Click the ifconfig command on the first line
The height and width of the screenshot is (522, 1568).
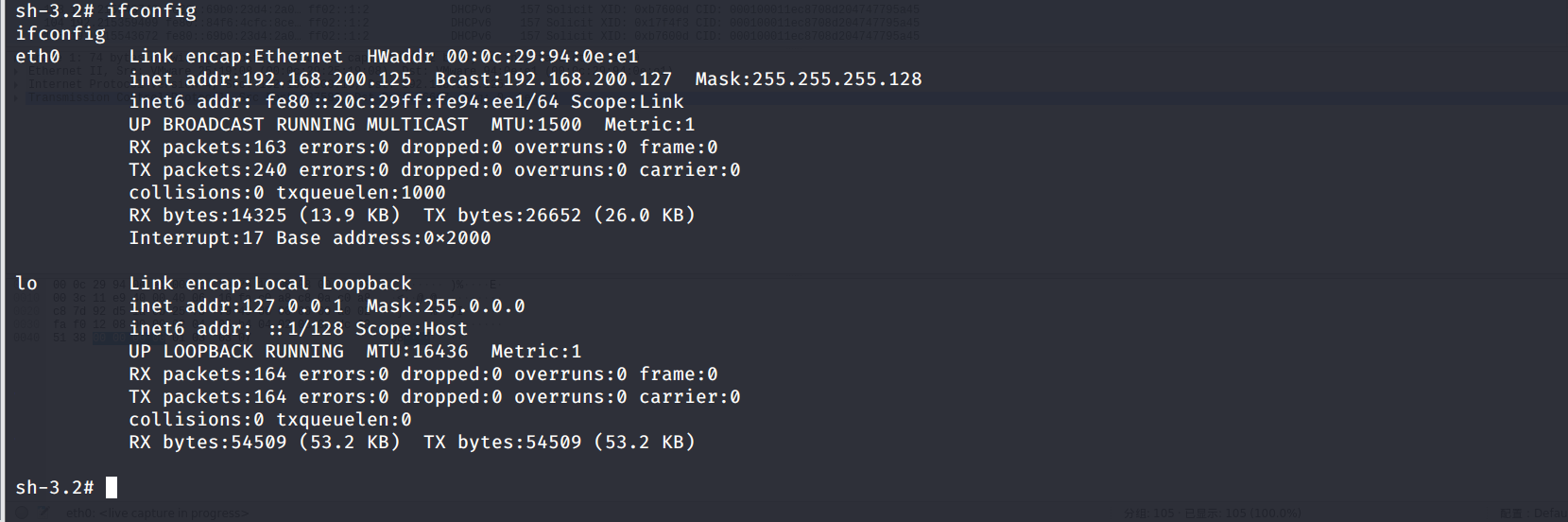click(x=151, y=11)
